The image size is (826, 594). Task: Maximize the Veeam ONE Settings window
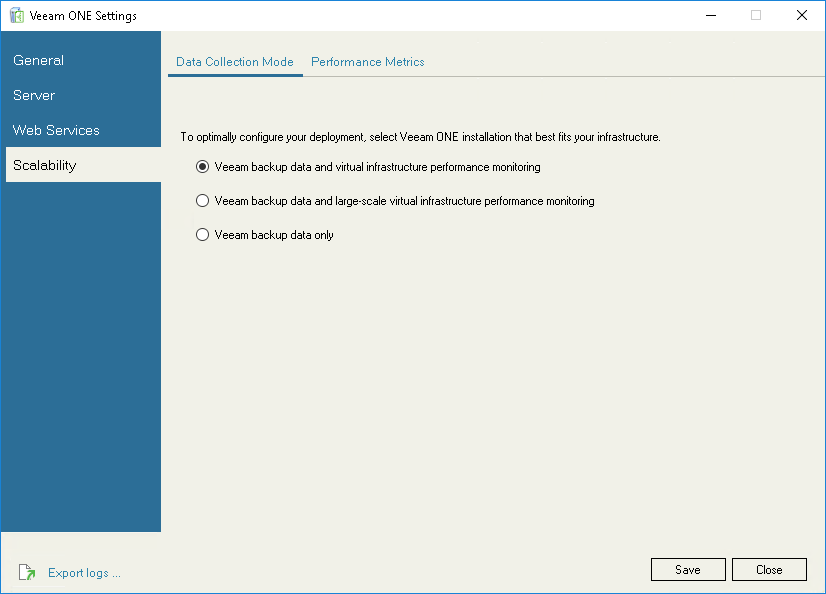pyautogui.click(x=755, y=15)
